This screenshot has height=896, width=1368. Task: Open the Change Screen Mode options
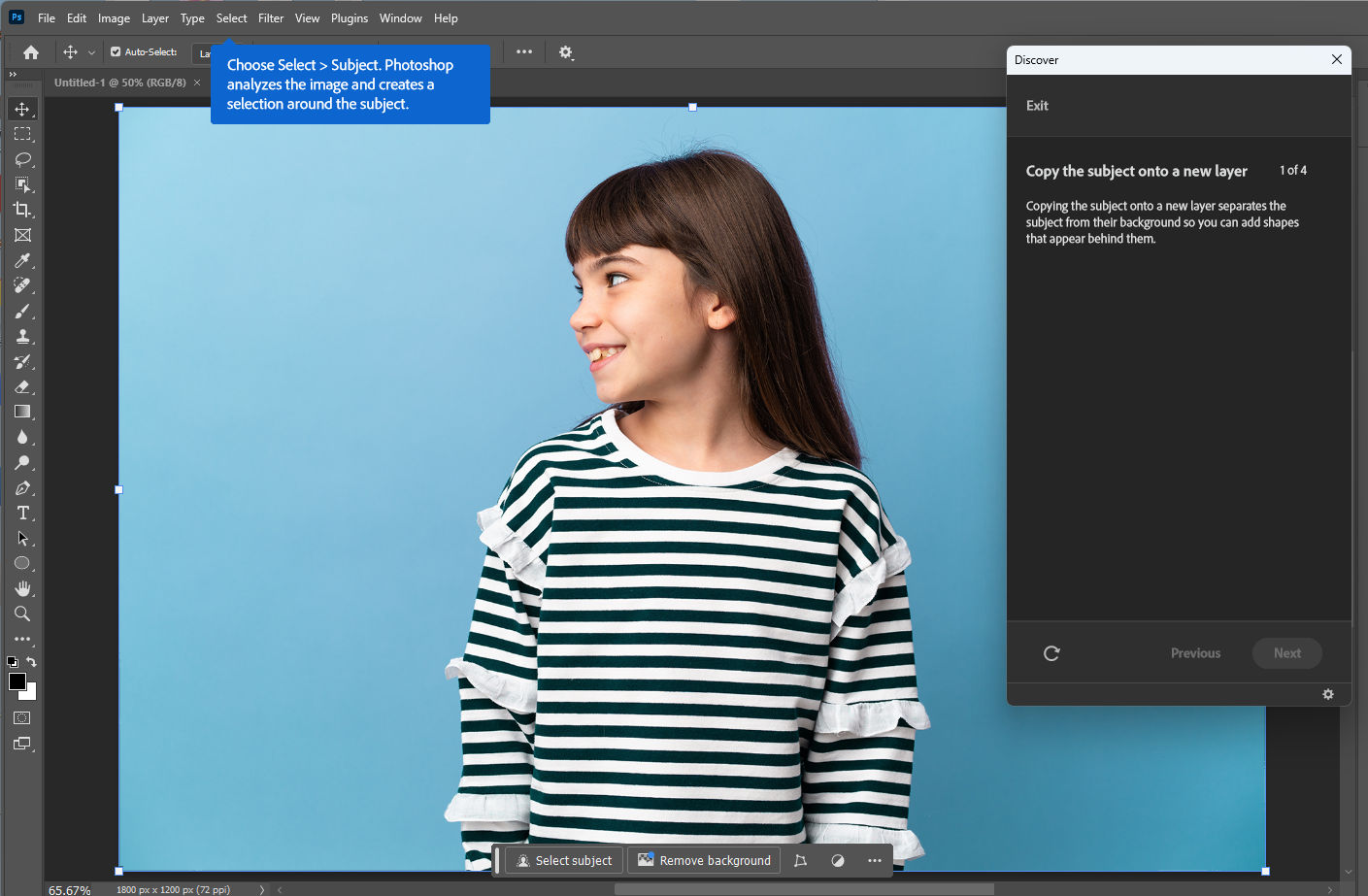22,745
